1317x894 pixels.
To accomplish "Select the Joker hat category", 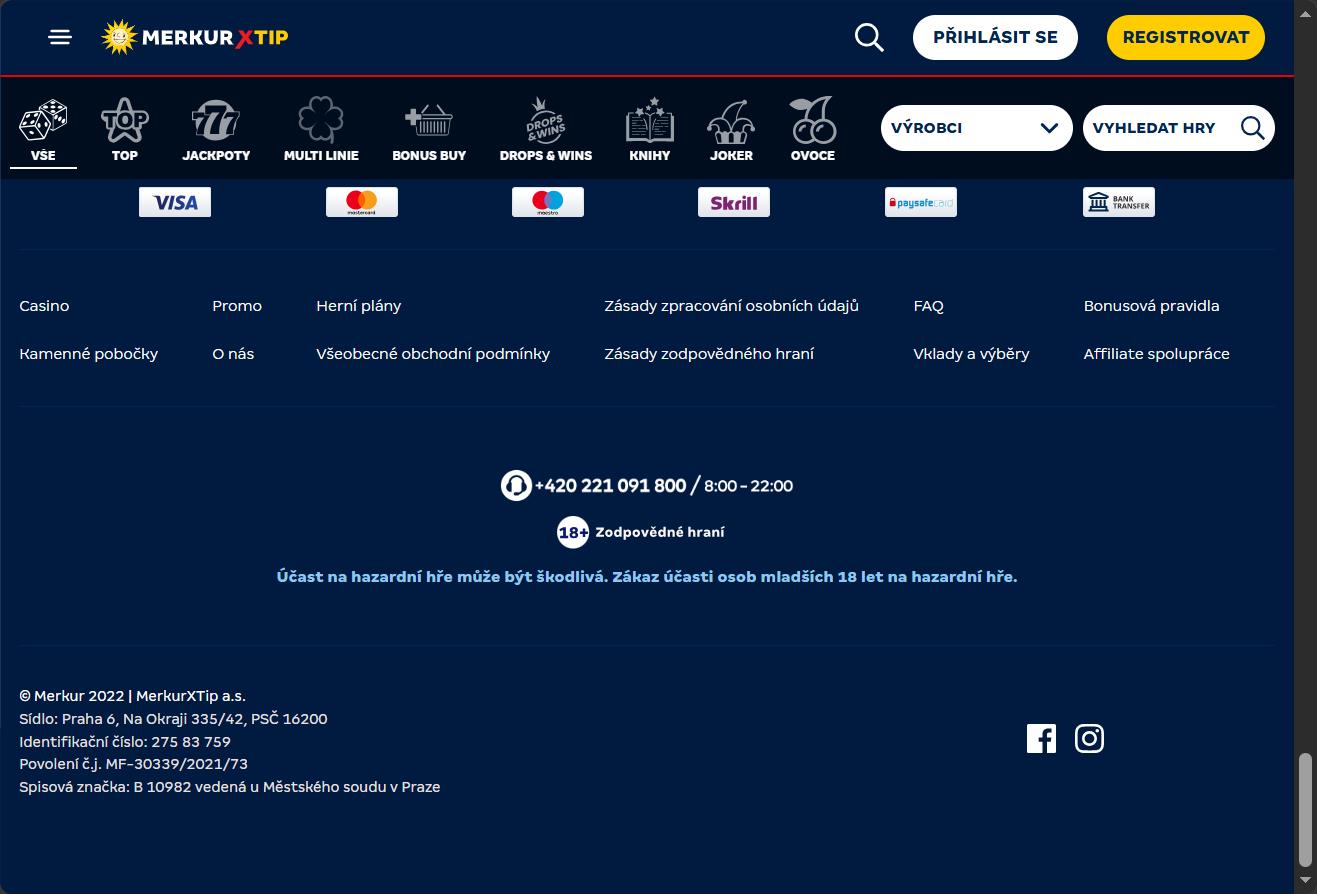I will pos(731,131).
